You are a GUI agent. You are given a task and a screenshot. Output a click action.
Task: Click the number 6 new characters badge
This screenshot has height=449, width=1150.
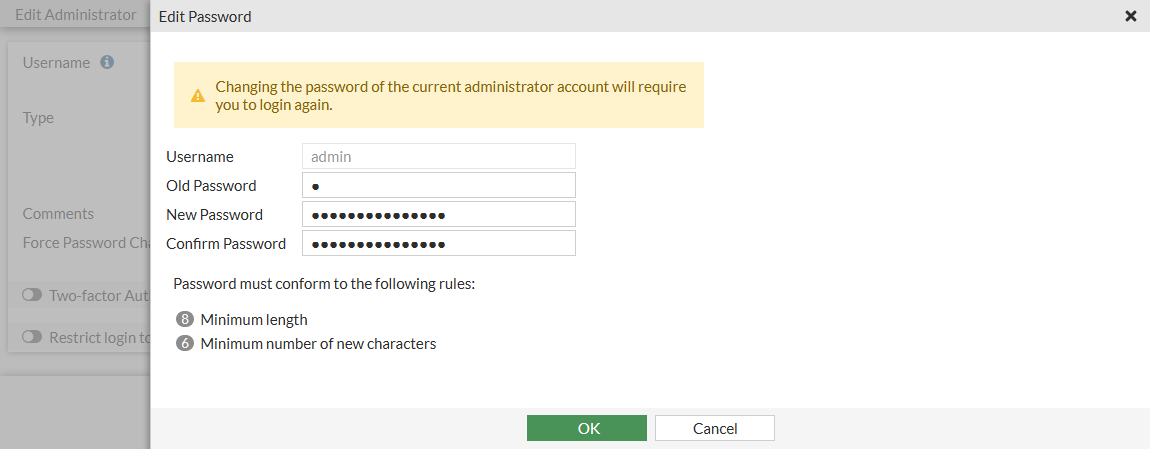pos(184,344)
